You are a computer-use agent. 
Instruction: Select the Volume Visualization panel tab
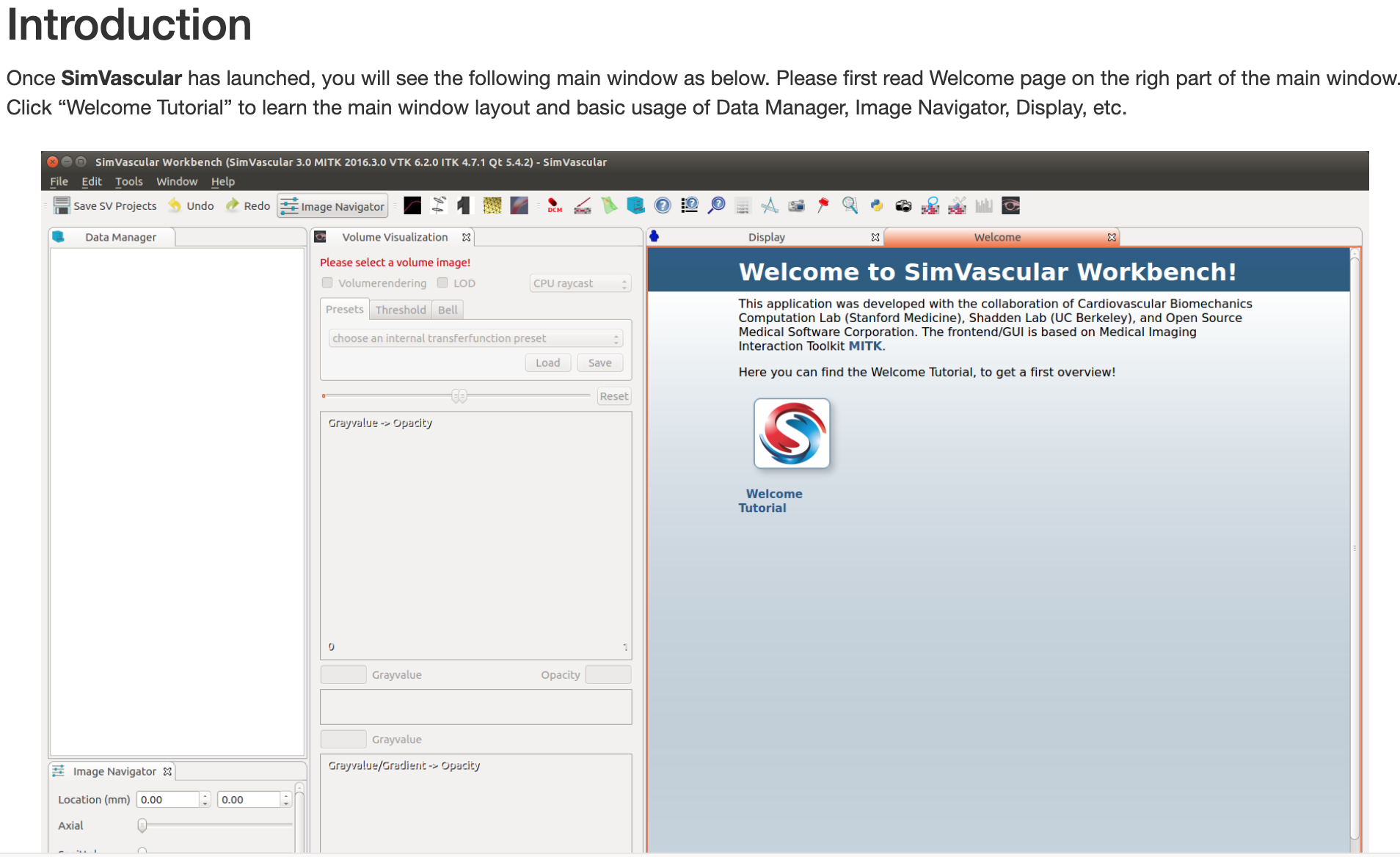393,237
